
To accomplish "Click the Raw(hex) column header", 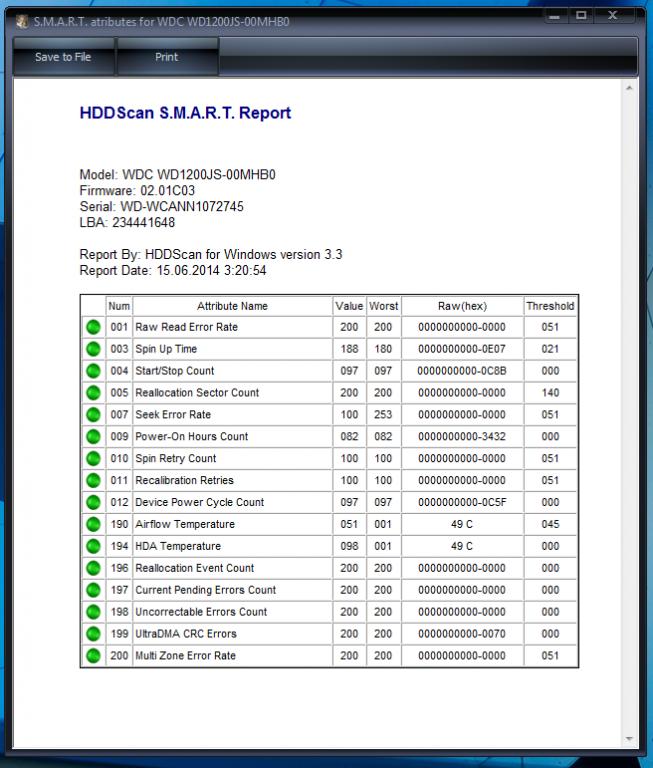I will [462, 306].
